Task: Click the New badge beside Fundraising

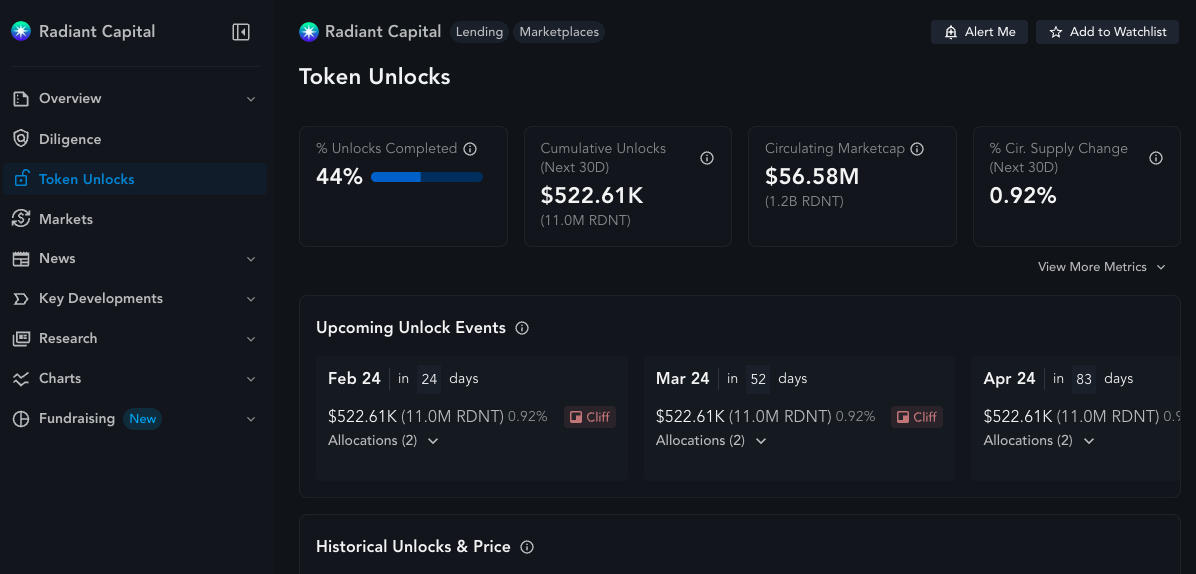Action: pyautogui.click(x=143, y=418)
